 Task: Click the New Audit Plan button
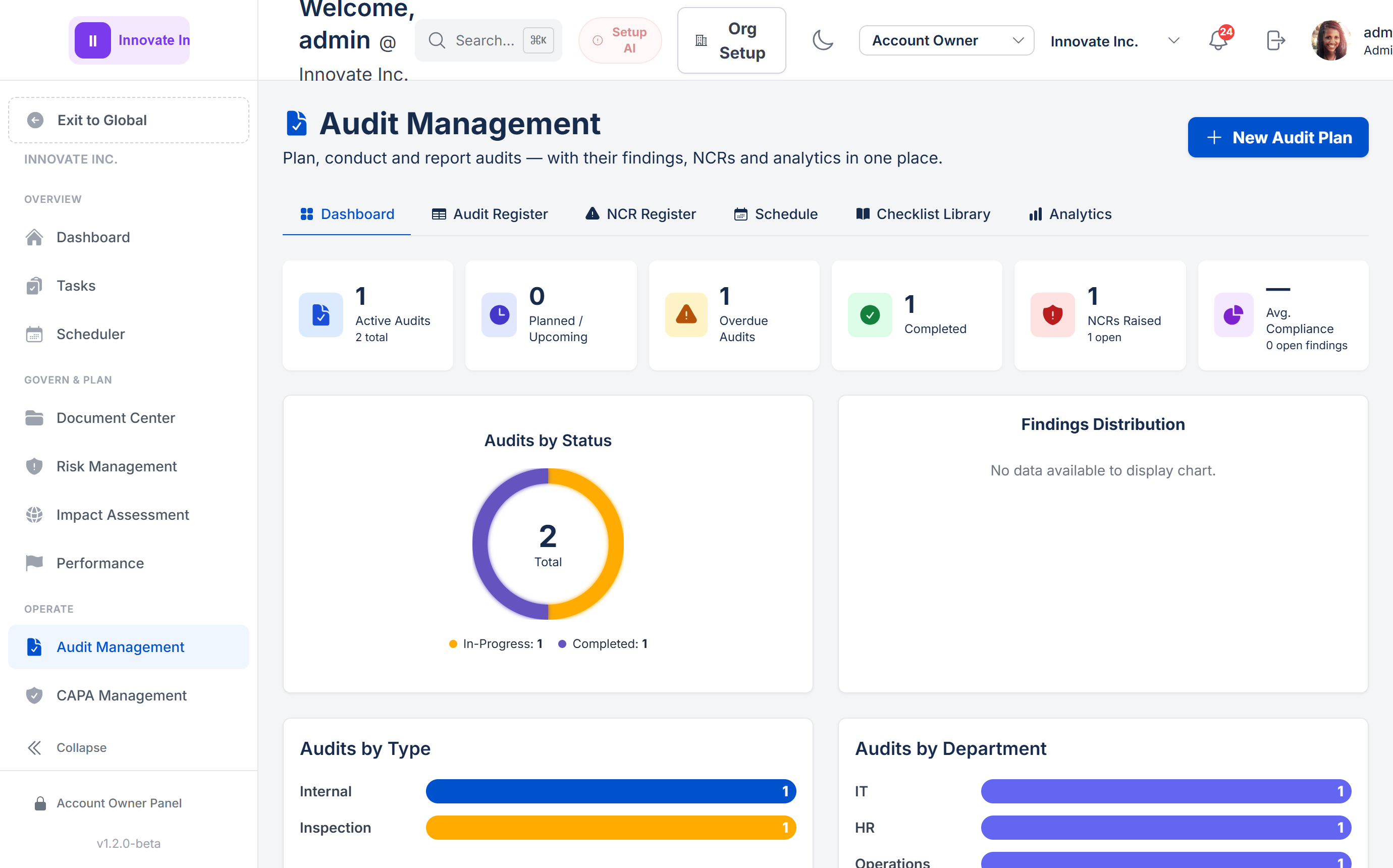(x=1278, y=137)
